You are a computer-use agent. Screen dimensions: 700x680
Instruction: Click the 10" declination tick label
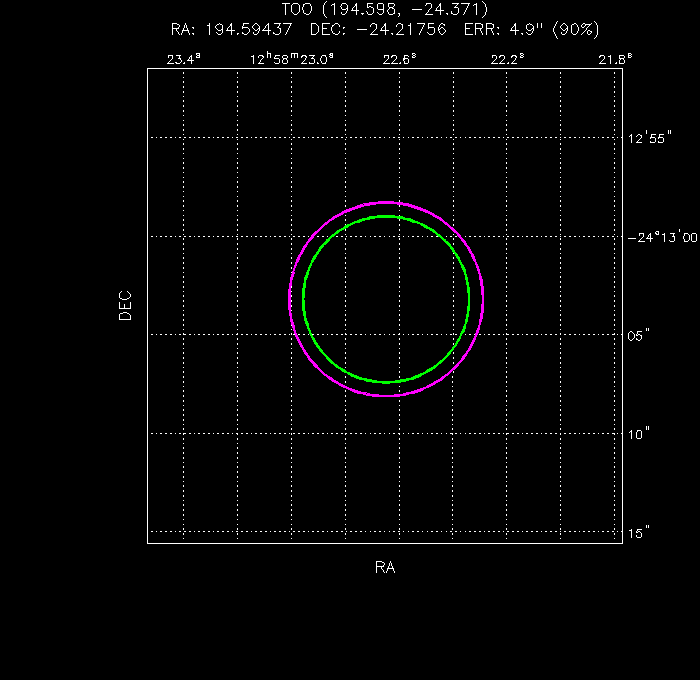point(640,434)
